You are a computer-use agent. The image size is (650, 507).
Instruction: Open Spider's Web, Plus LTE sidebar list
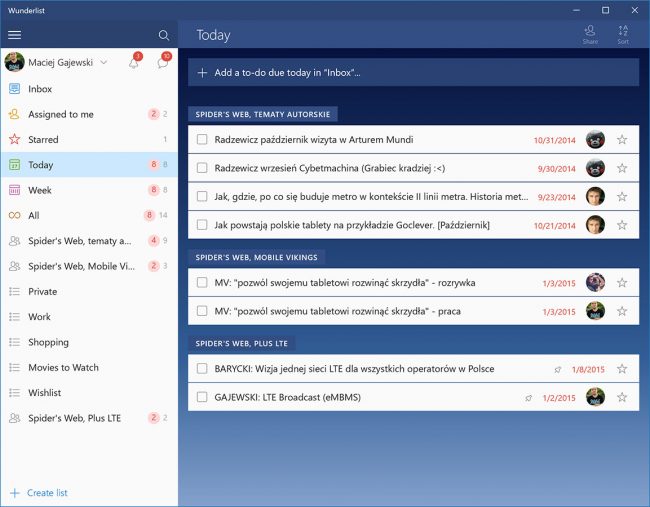(x=89, y=418)
